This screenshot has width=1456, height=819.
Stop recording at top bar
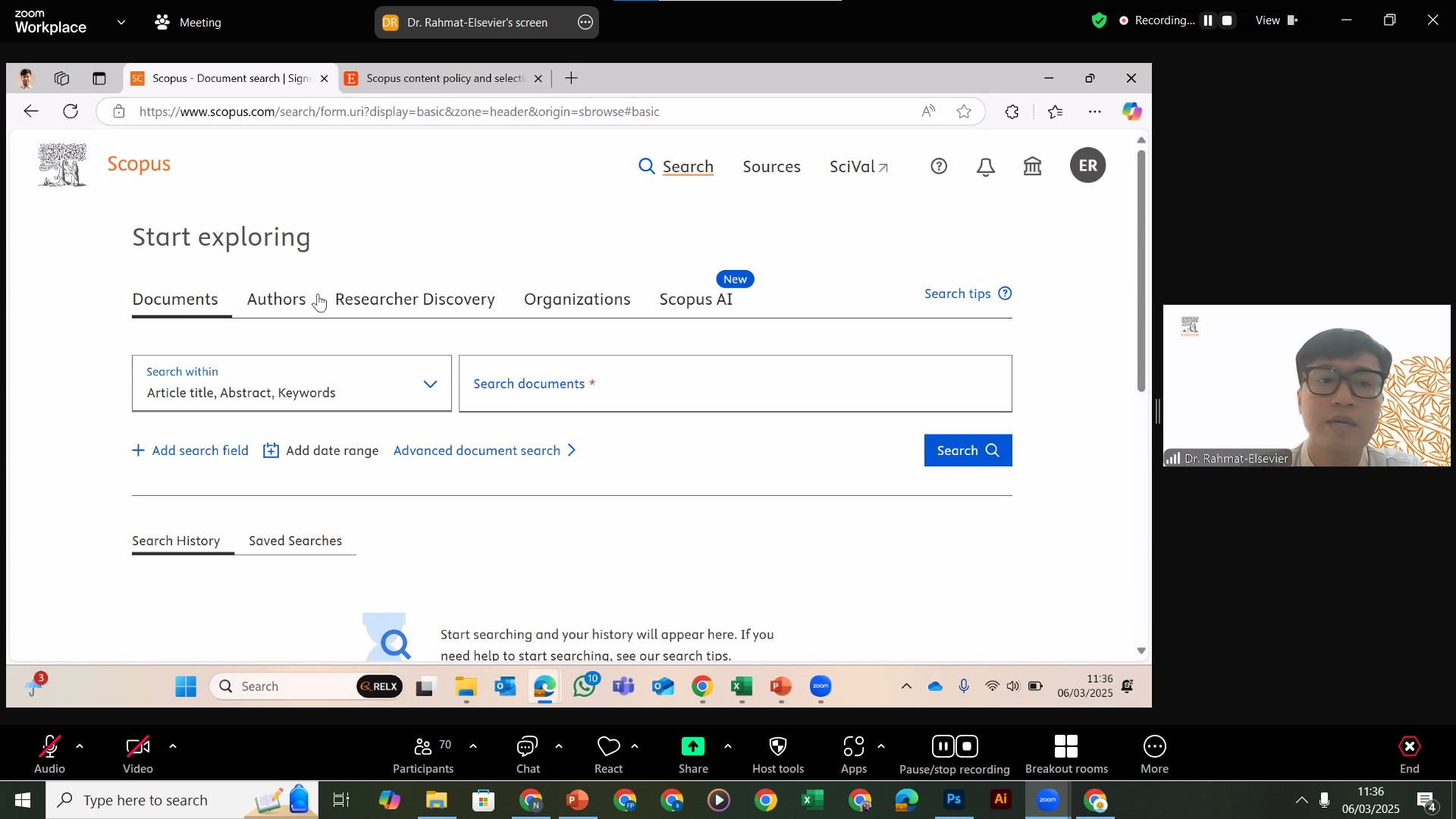tap(1228, 20)
